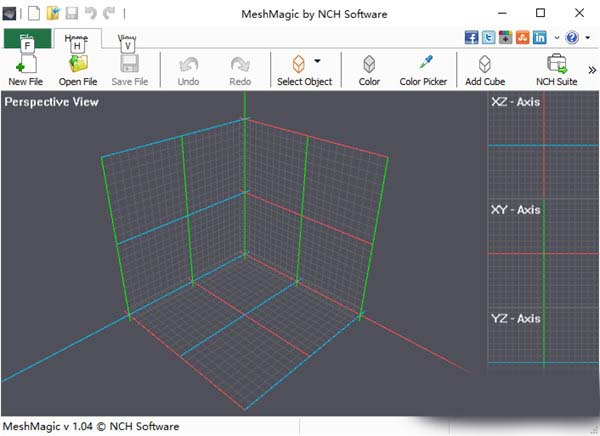Click the StumbleUpon share icon
Screen dimensions: 600x436
coord(522,38)
